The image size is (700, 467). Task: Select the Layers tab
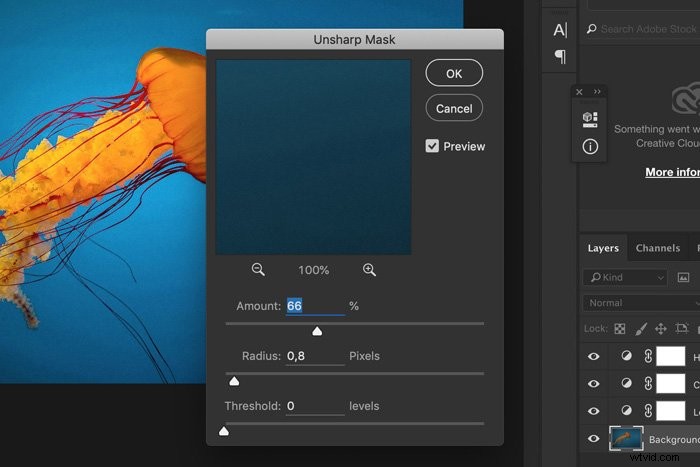tap(603, 248)
